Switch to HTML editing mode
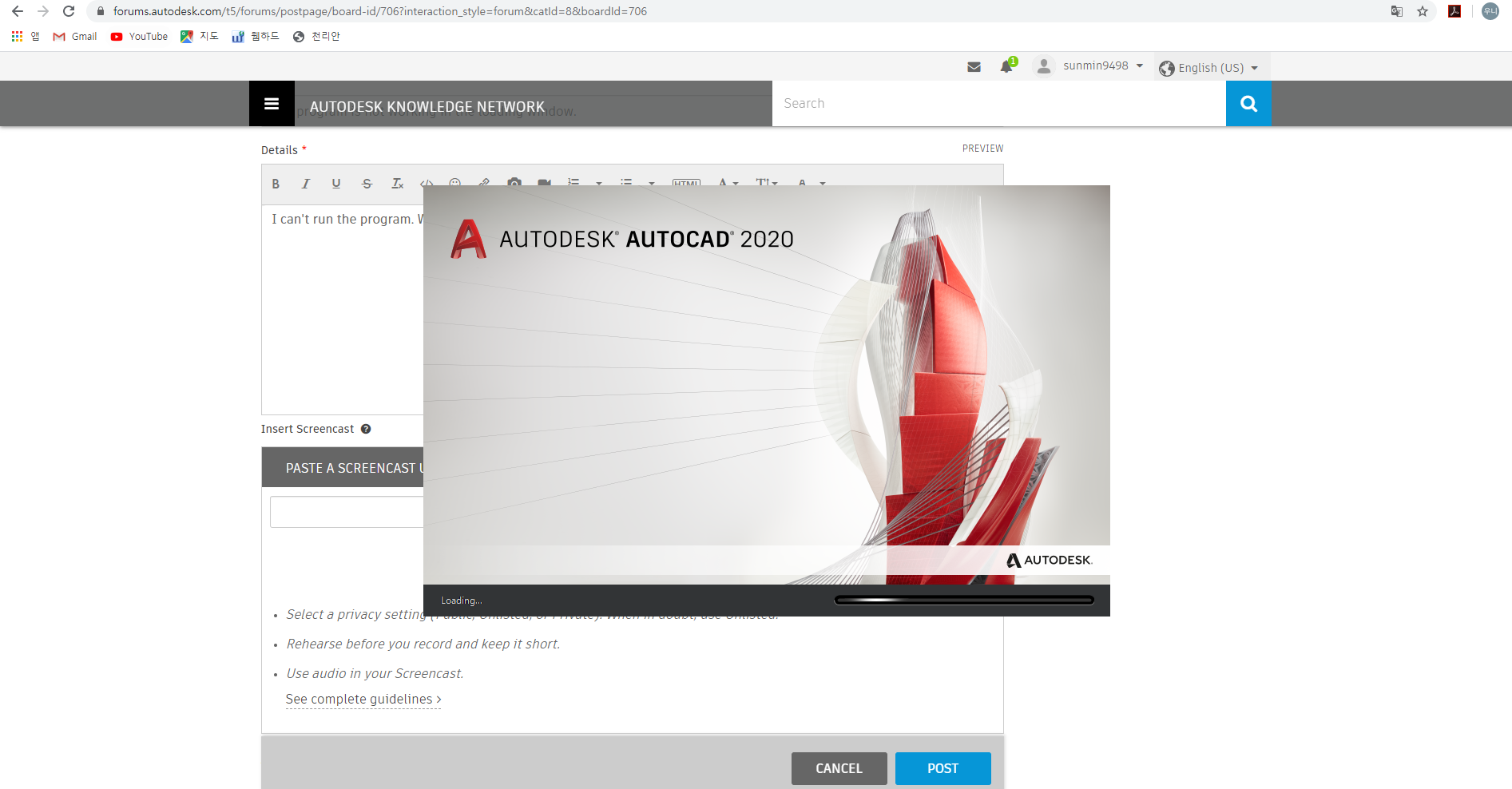The height and width of the screenshot is (789, 1512). click(x=686, y=184)
